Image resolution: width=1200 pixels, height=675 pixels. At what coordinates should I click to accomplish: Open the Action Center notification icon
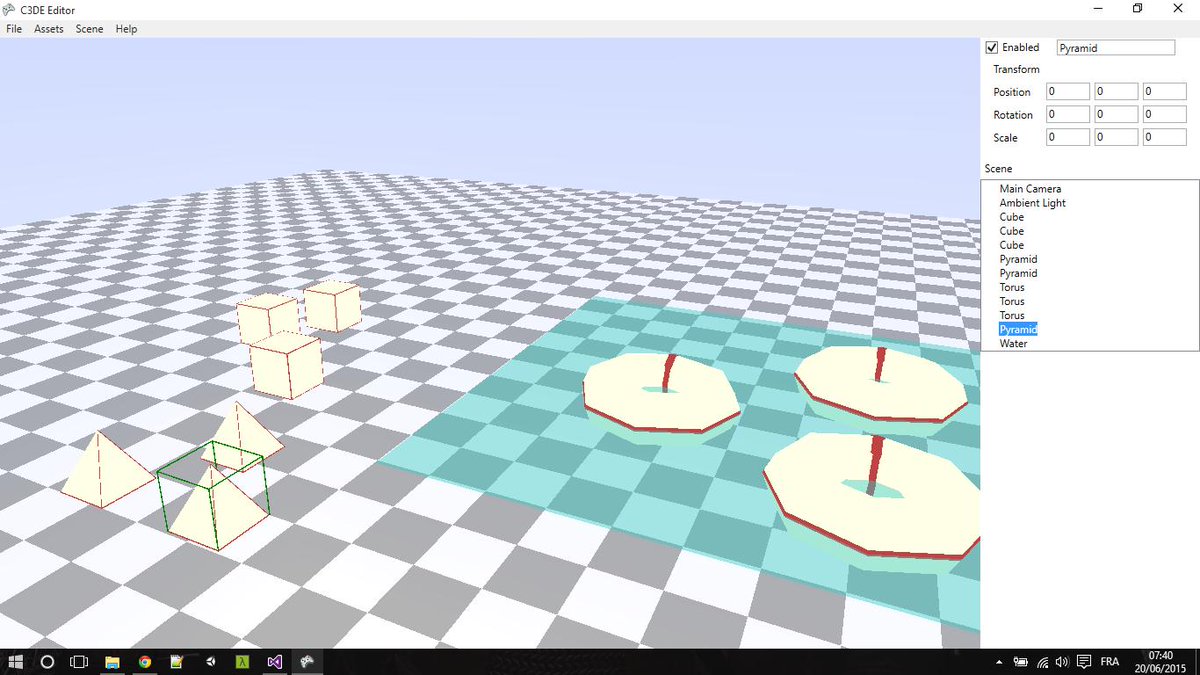coord(1083,662)
